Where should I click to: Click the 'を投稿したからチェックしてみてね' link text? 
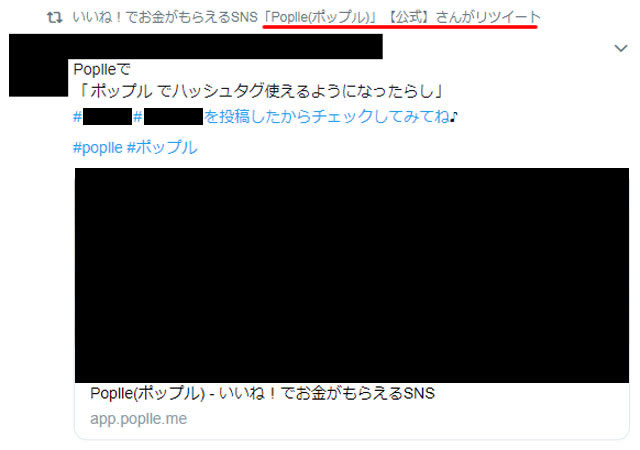pyautogui.click(x=327, y=117)
